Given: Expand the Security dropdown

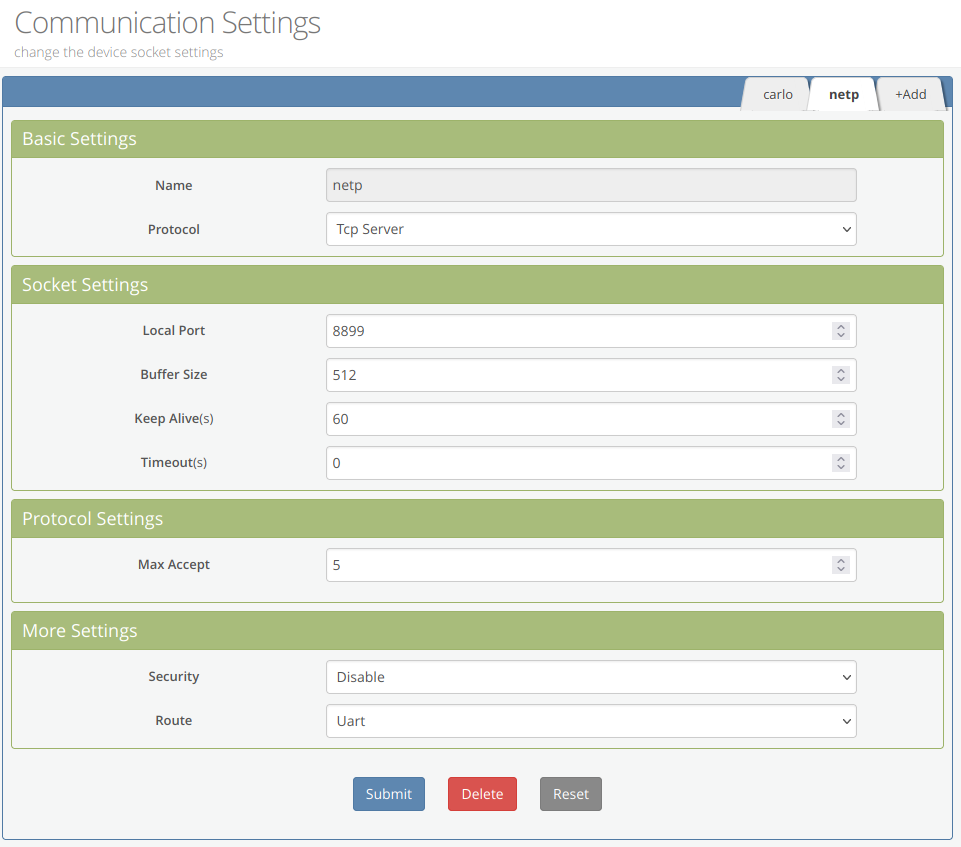Looking at the screenshot, I should tap(590, 677).
